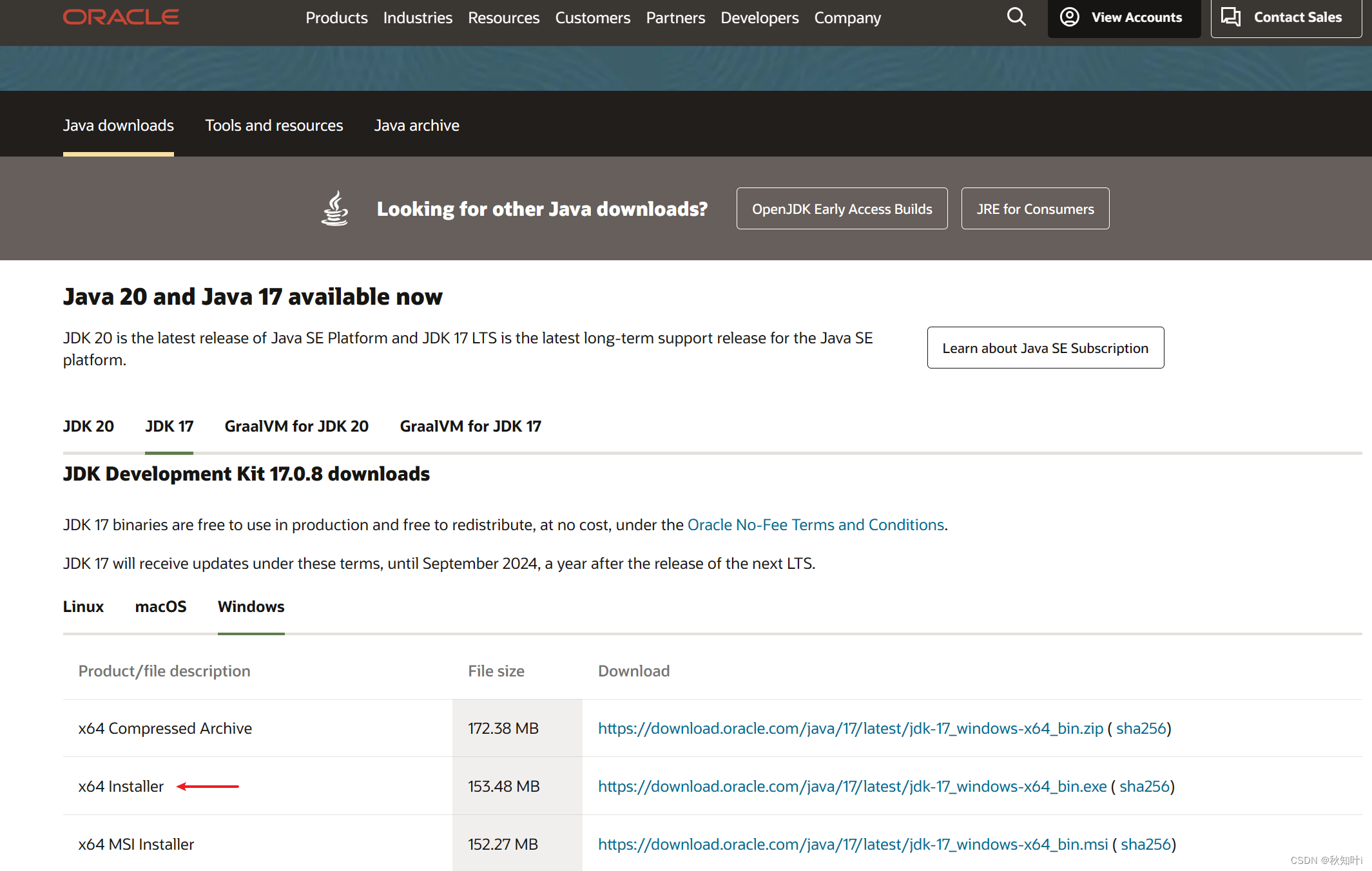Click the x64 Compressed Archive description
The height and width of the screenshot is (871, 1372).
pos(165,728)
